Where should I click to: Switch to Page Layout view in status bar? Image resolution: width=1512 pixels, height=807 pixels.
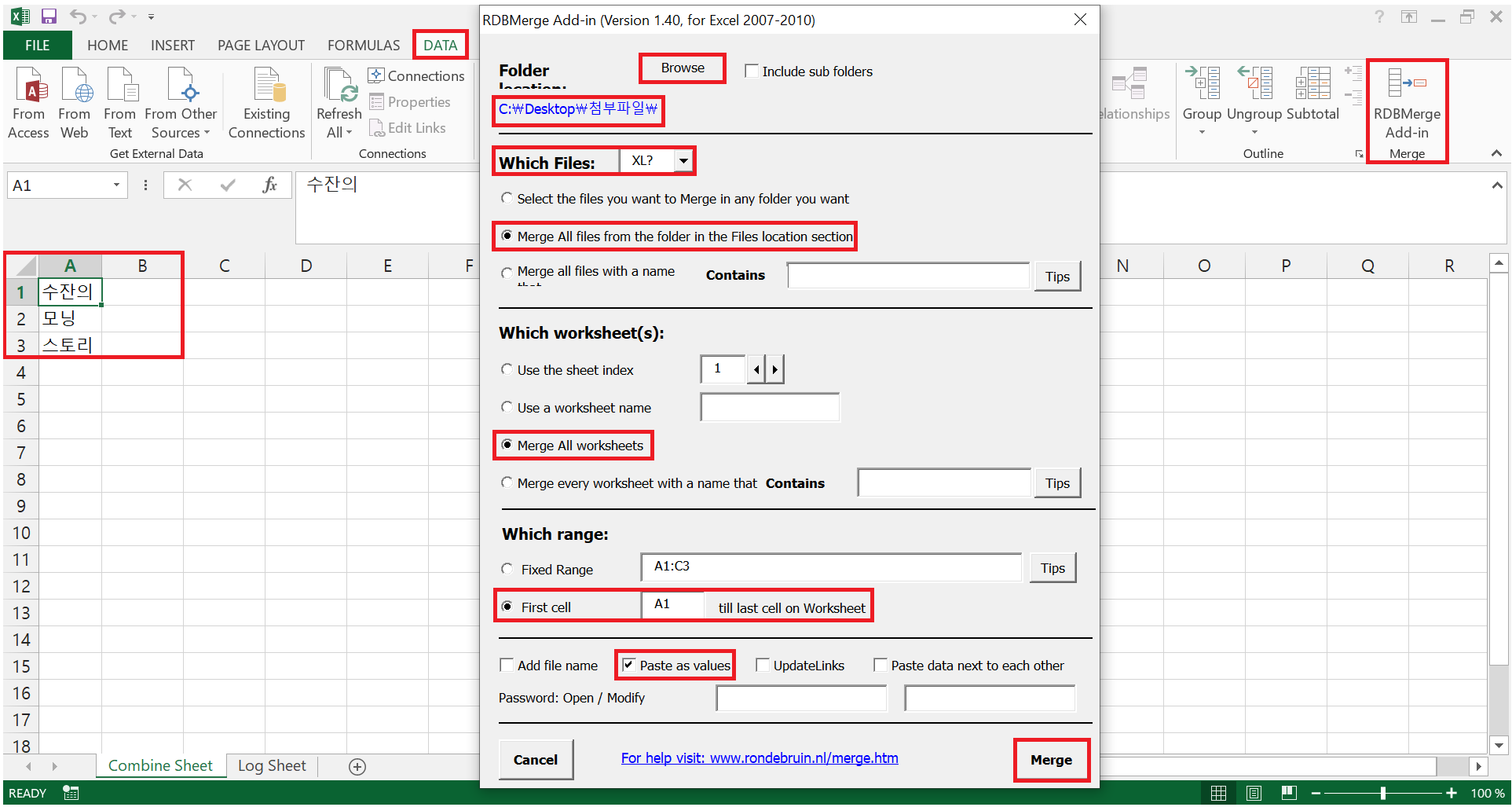pos(1254,793)
